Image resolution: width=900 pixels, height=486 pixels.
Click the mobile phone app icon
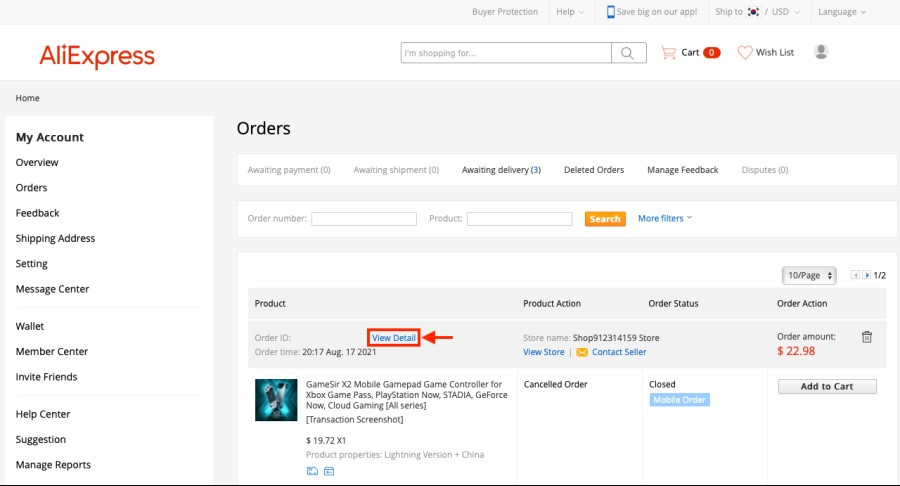611,11
